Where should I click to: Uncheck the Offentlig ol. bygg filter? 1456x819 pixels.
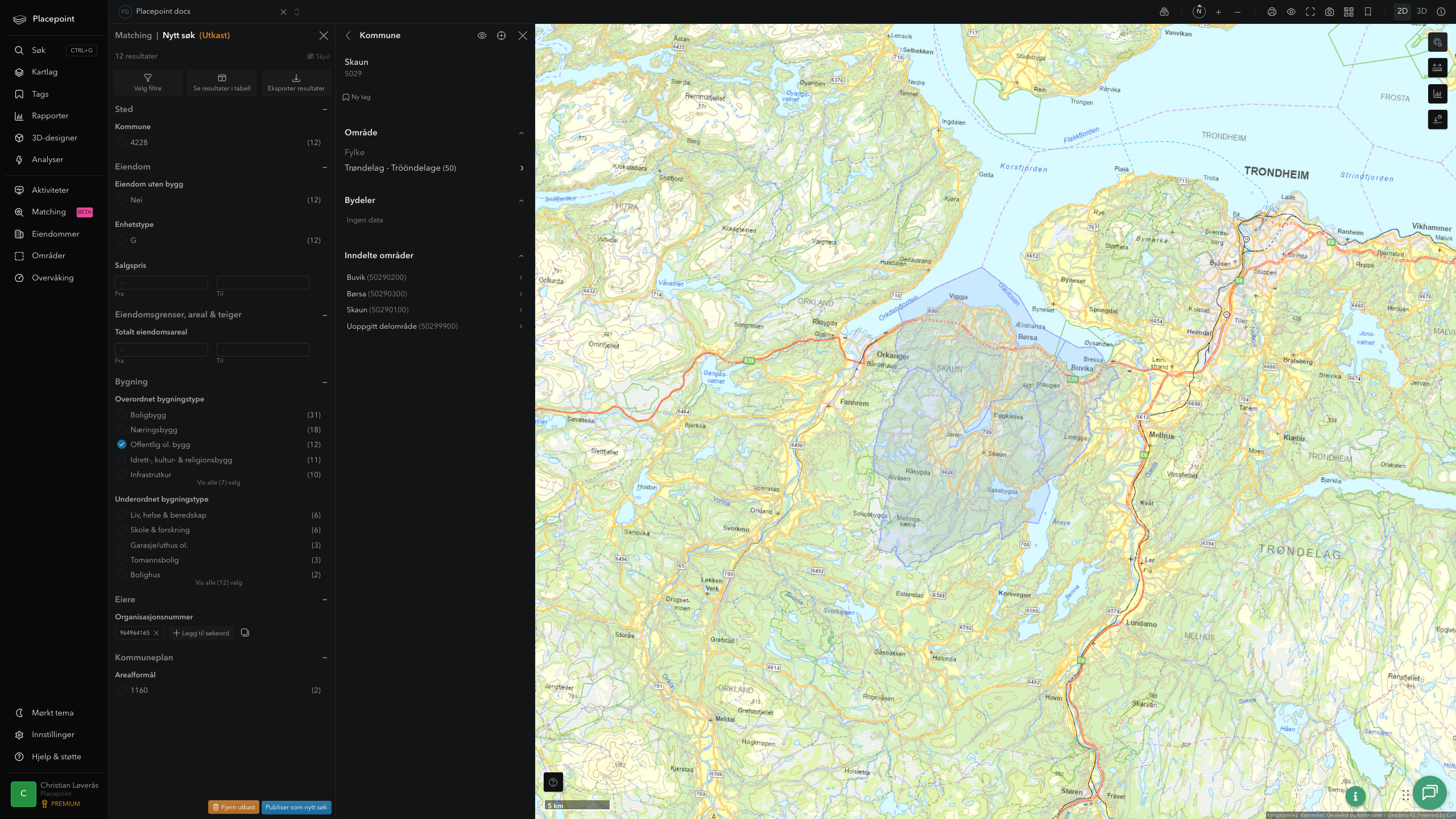[122, 444]
